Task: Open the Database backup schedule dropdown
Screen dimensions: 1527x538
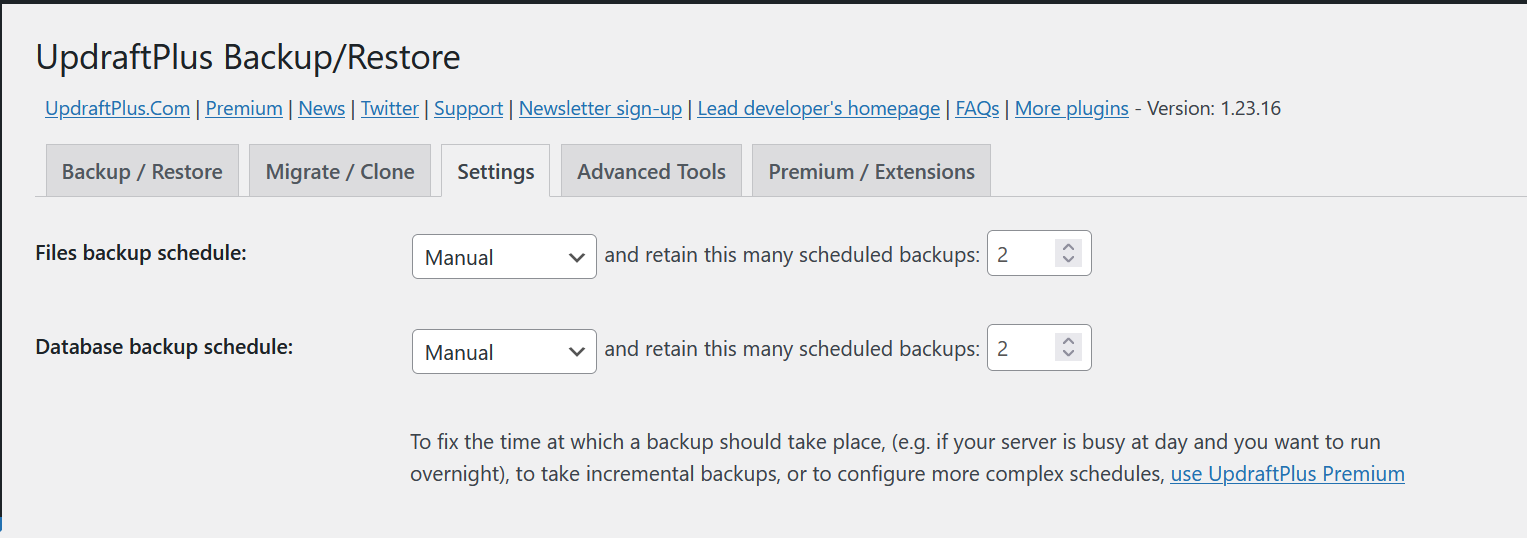Action: pyautogui.click(x=504, y=351)
